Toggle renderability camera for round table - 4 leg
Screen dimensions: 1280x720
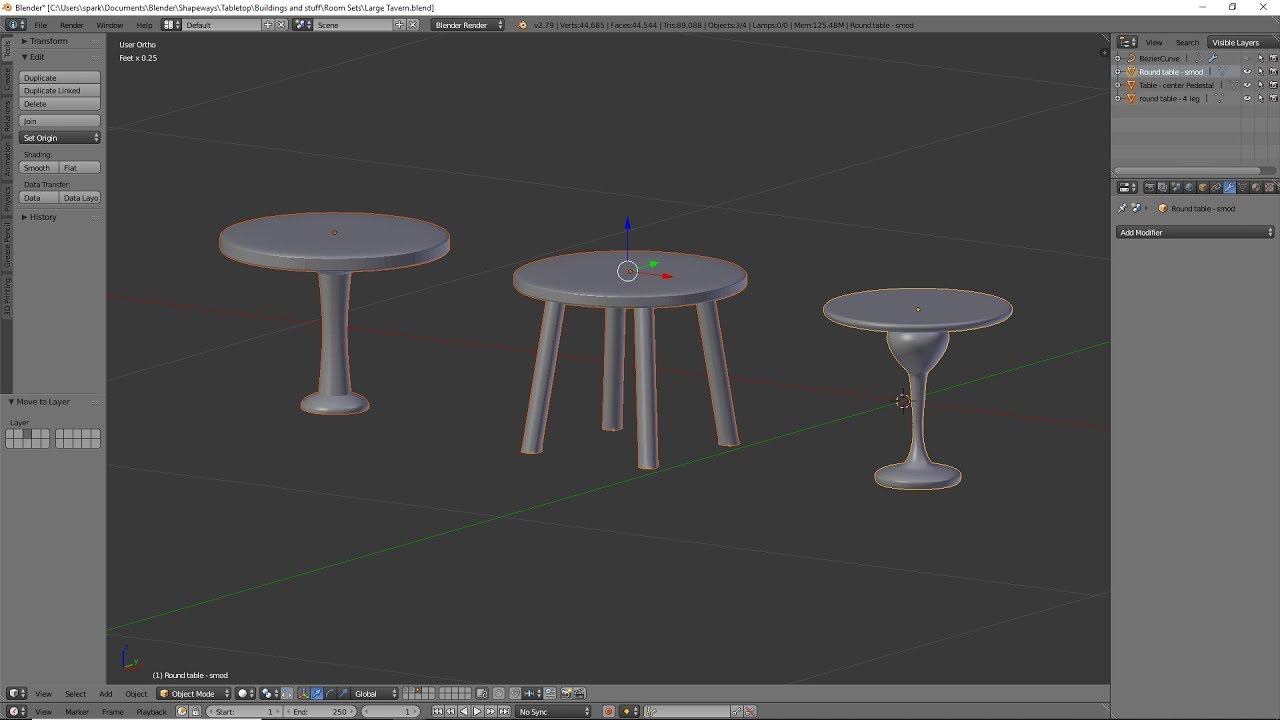tap(1273, 98)
